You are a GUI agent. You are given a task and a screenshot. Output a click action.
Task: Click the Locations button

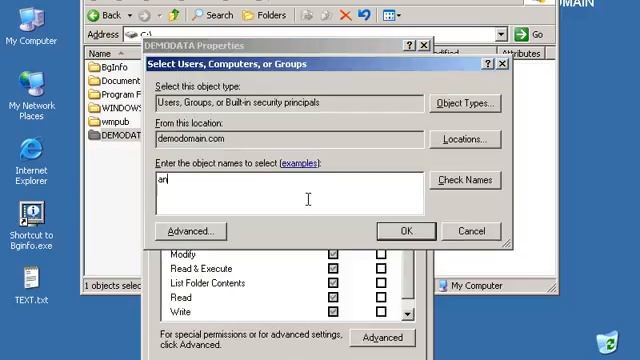pos(465,139)
